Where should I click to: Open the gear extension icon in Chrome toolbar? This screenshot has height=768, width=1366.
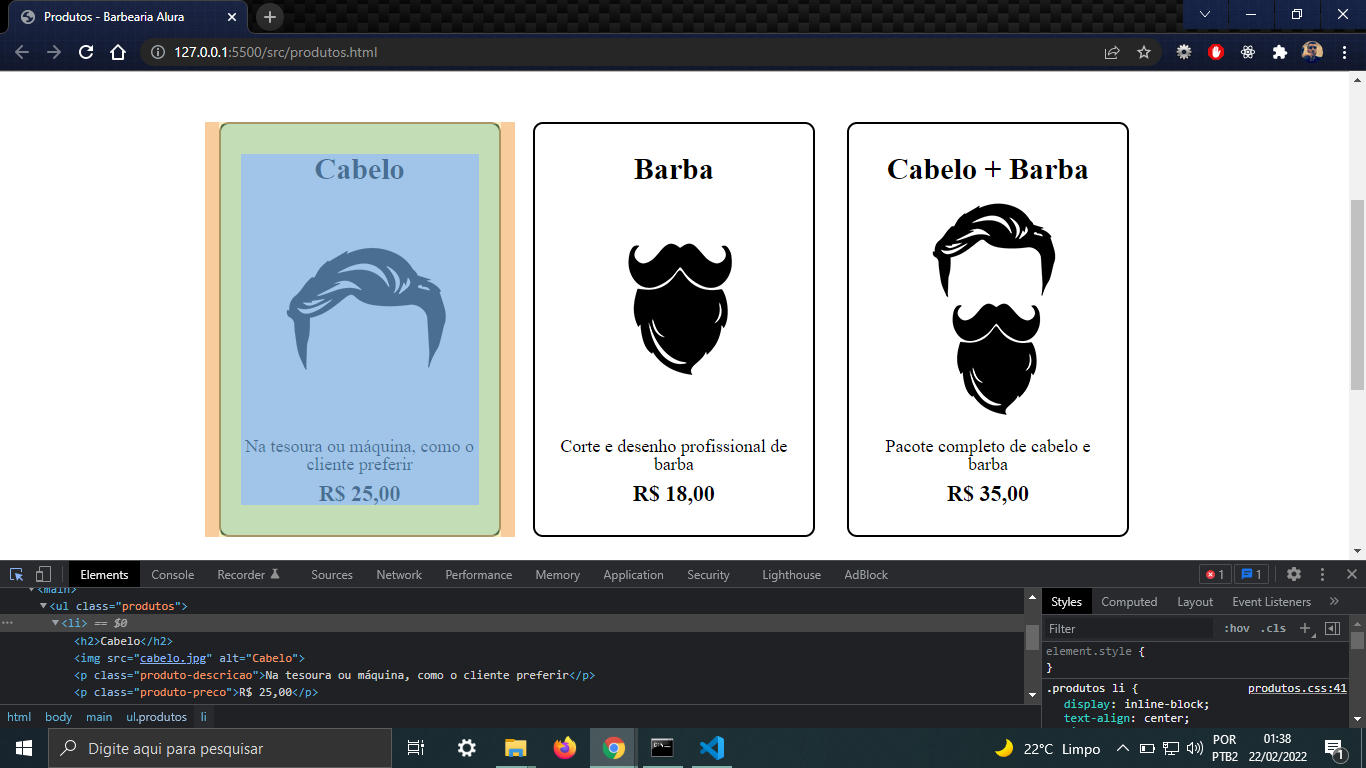[1184, 52]
